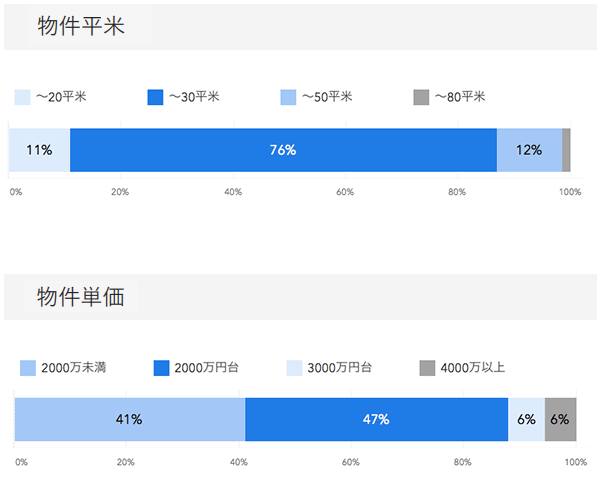Image resolution: width=600 pixels, height=500 pixels.
Task: Select the gray ～80平米 bar segment
Action: coord(566,150)
